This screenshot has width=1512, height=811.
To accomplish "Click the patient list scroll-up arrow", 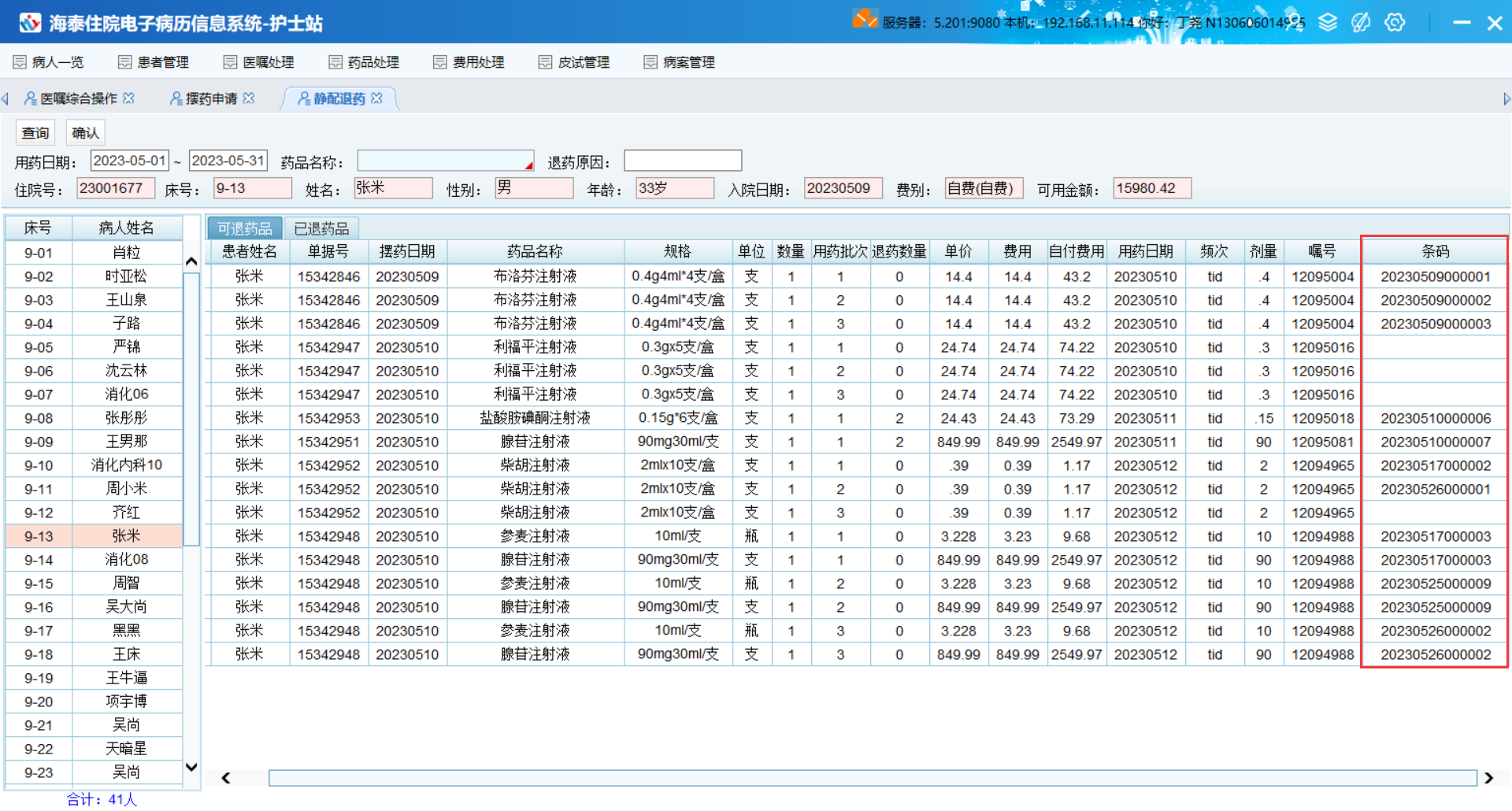I will click(x=191, y=261).
